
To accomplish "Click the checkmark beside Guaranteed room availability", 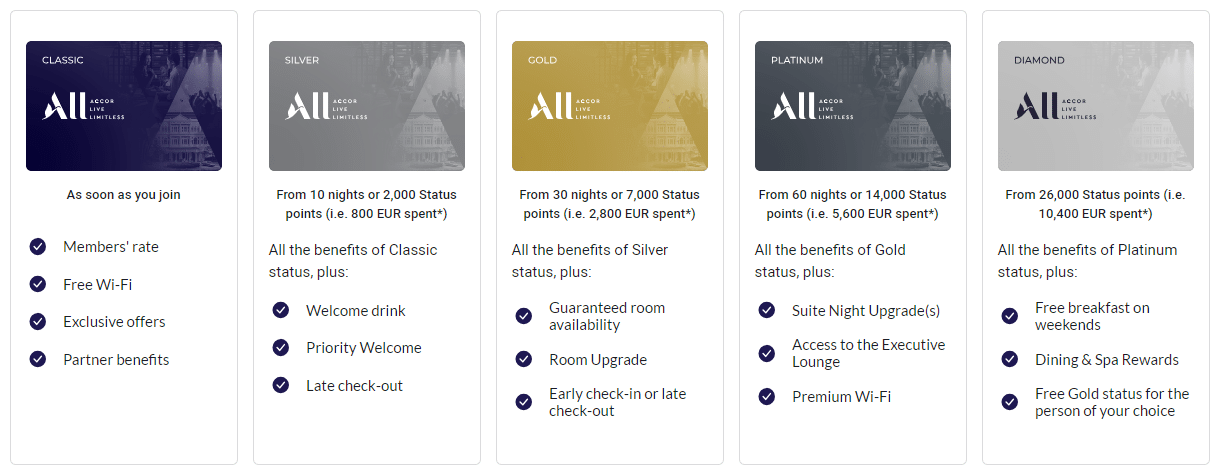I will click(x=524, y=316).
